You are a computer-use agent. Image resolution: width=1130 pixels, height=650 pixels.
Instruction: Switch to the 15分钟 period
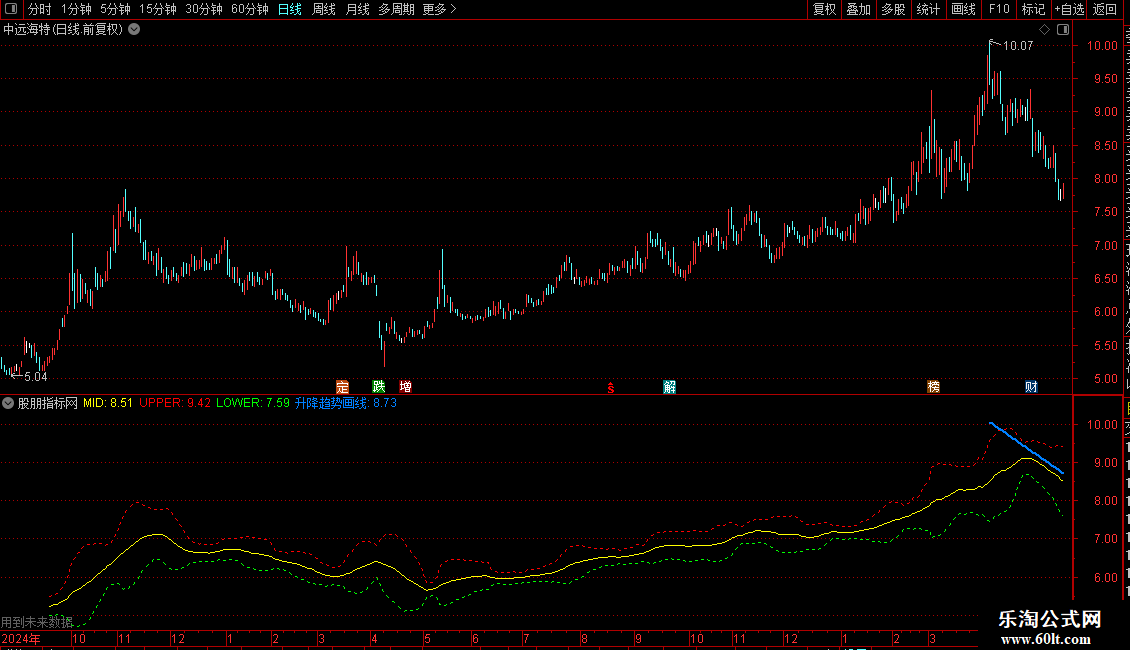pyautogui.click(x=157, y=9)
